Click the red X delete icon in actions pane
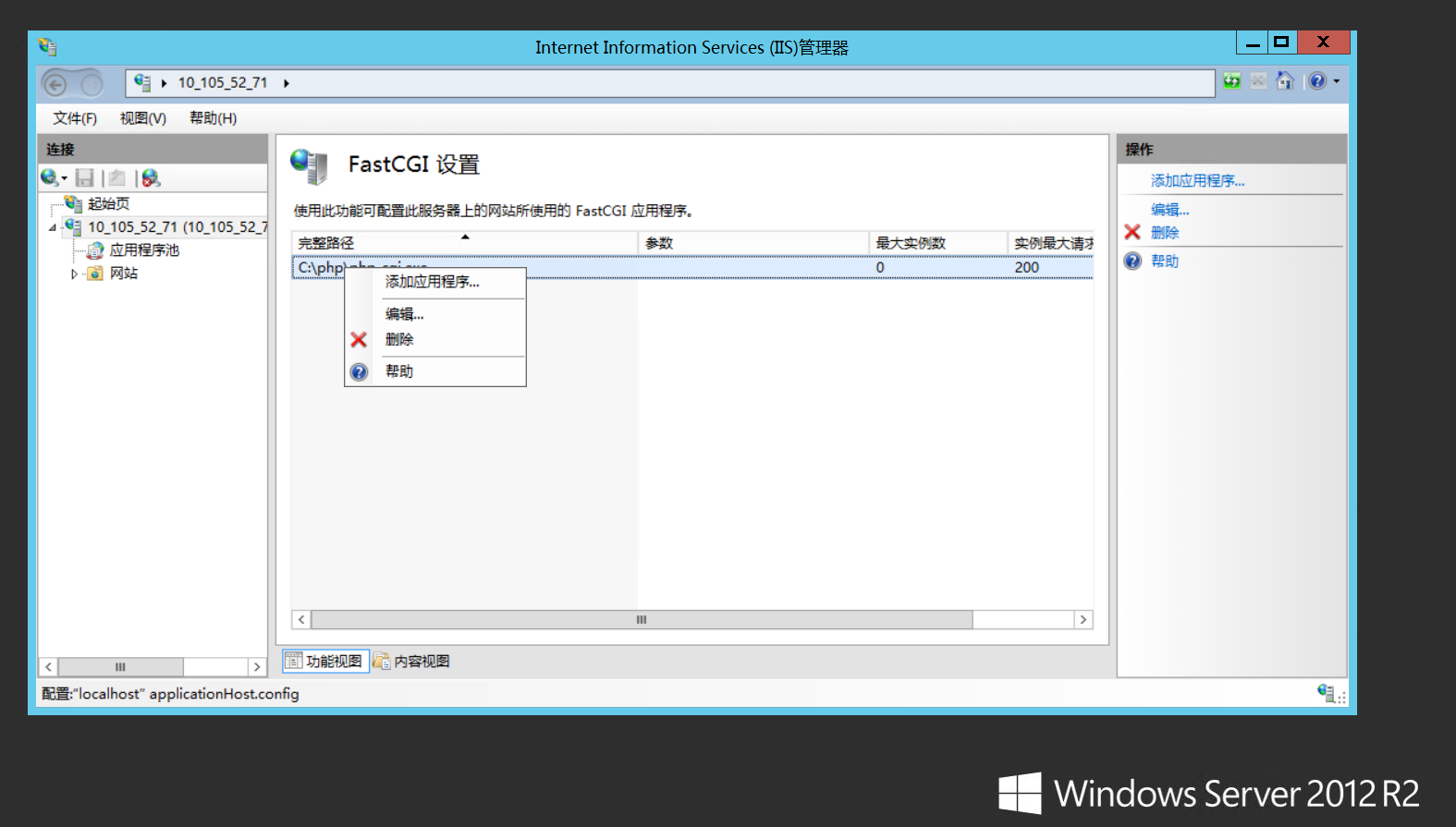 point(1132,232)
